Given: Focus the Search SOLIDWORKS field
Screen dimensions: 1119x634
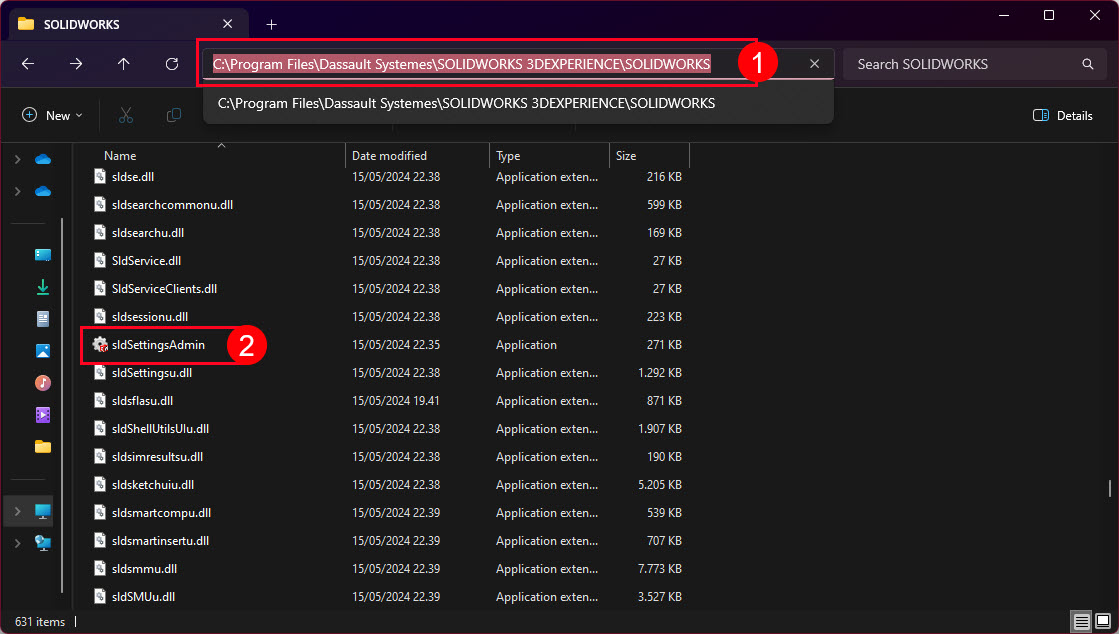Looking at the screenshot, I should pos(976,64).
